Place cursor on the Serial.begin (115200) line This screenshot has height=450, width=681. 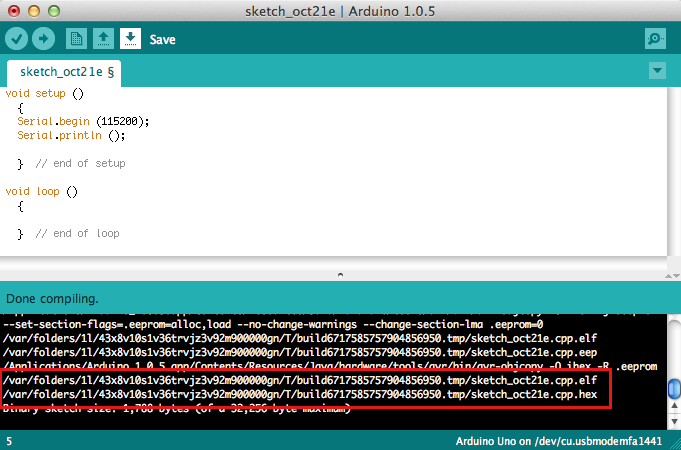[83, 121]
